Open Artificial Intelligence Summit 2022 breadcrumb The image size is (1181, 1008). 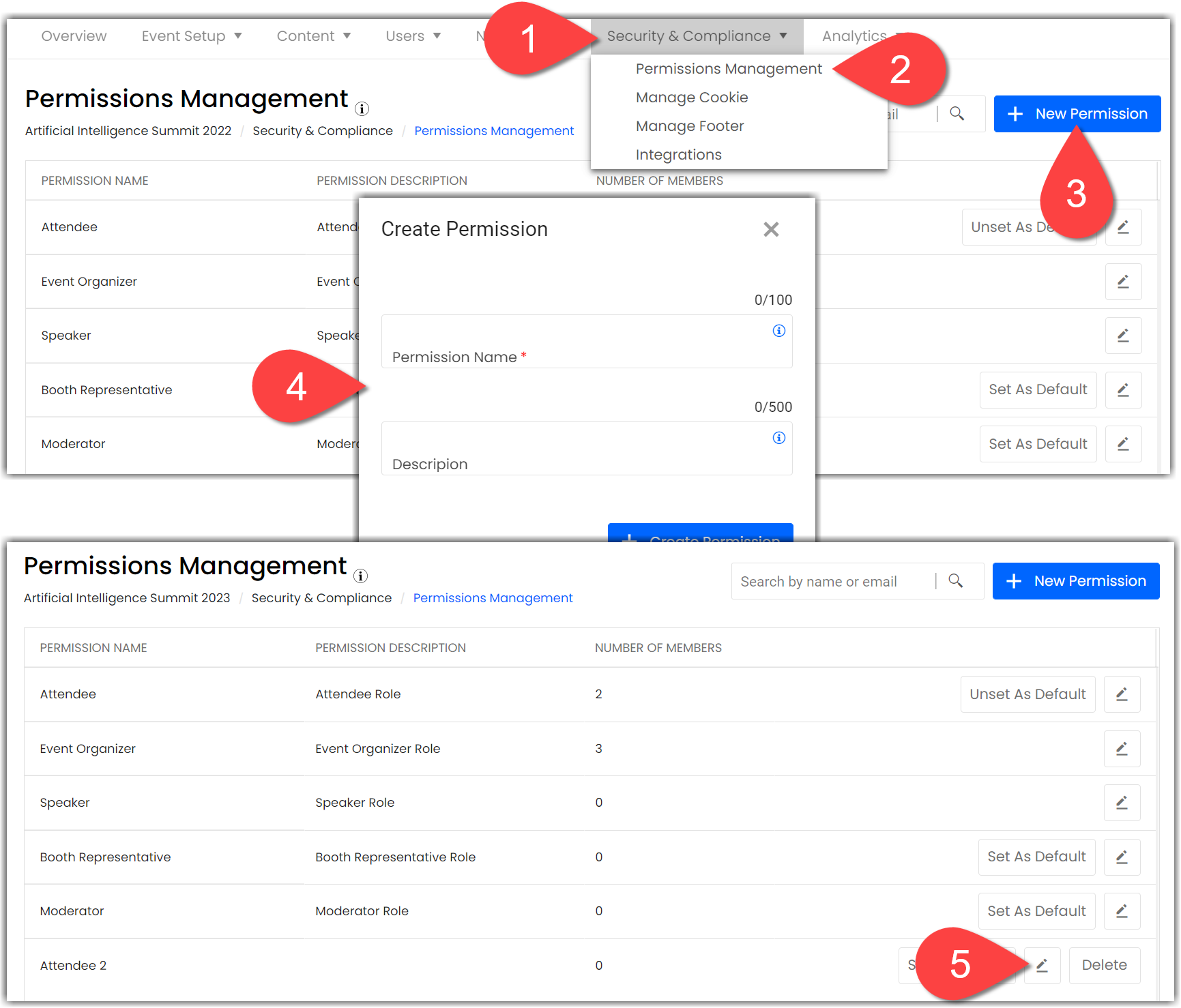point(128,131)
